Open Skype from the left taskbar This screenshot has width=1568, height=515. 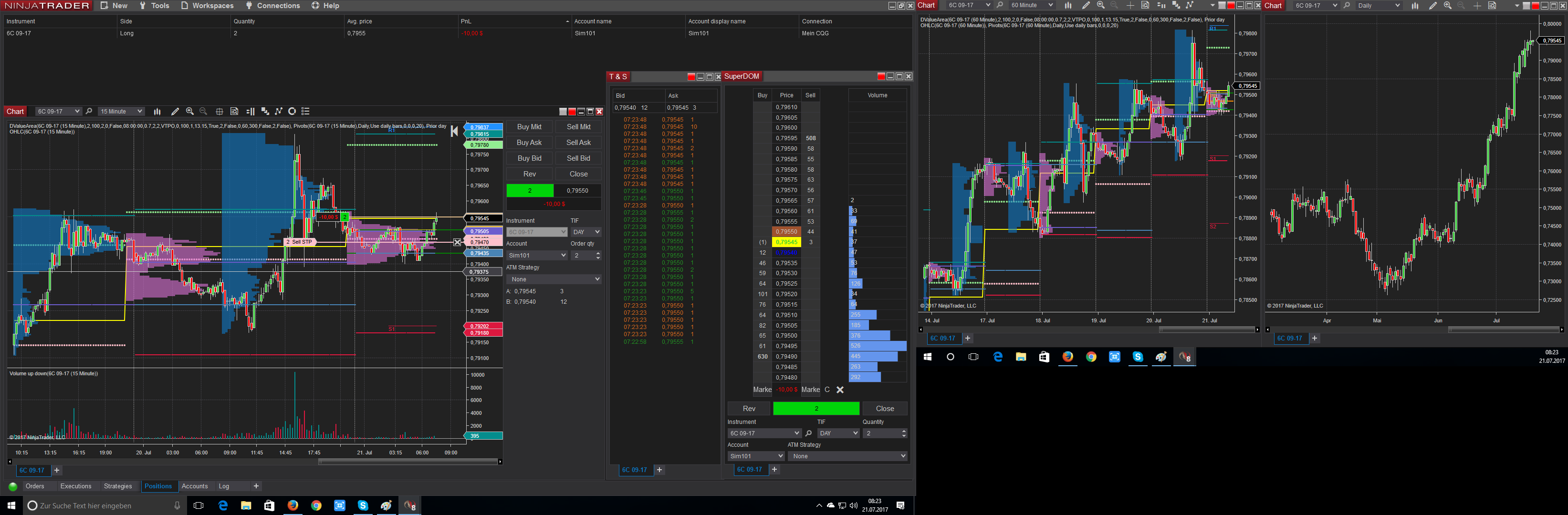(363, 505)
